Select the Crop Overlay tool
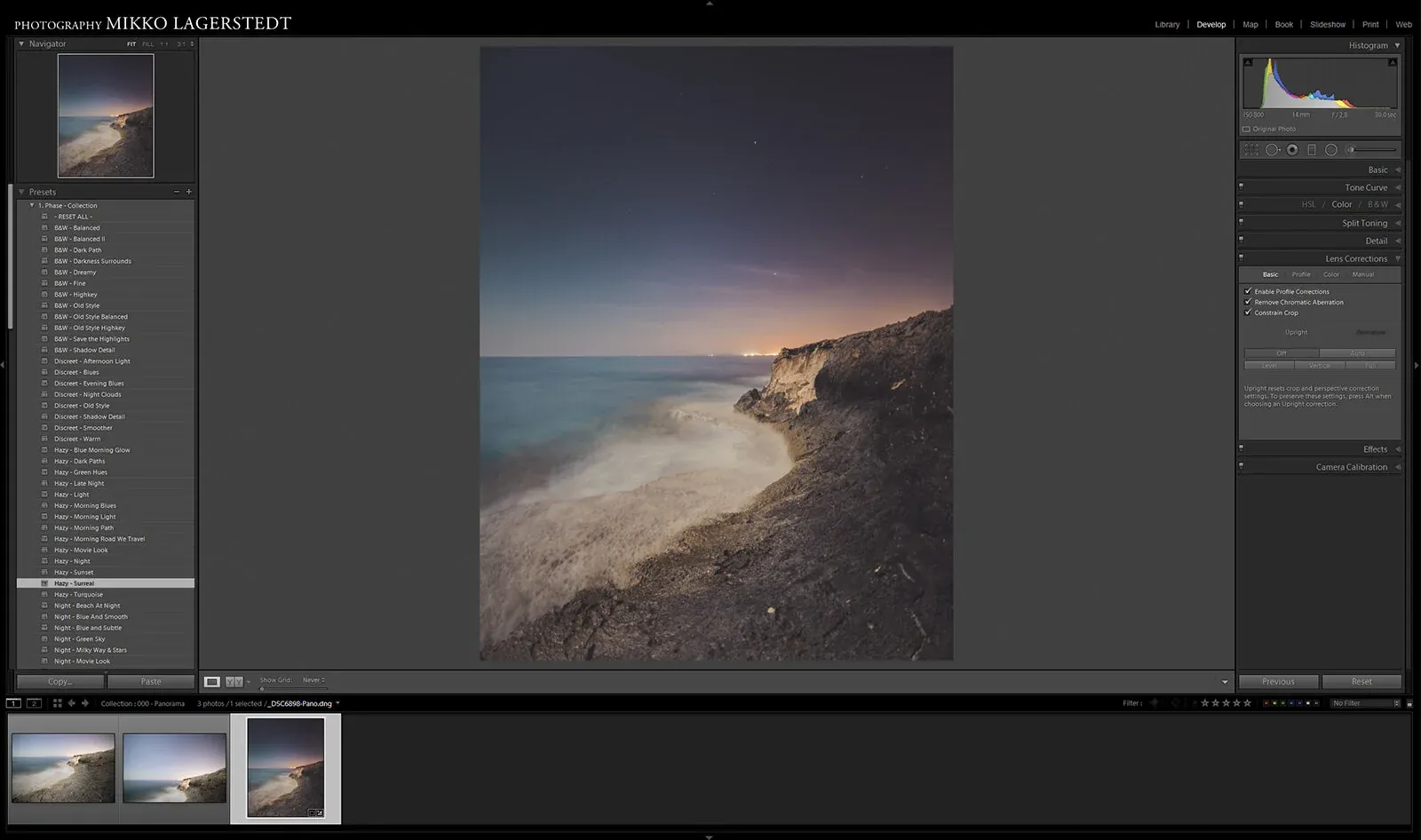Screen dimensions: 1421x840 (x=1252, y=149)
